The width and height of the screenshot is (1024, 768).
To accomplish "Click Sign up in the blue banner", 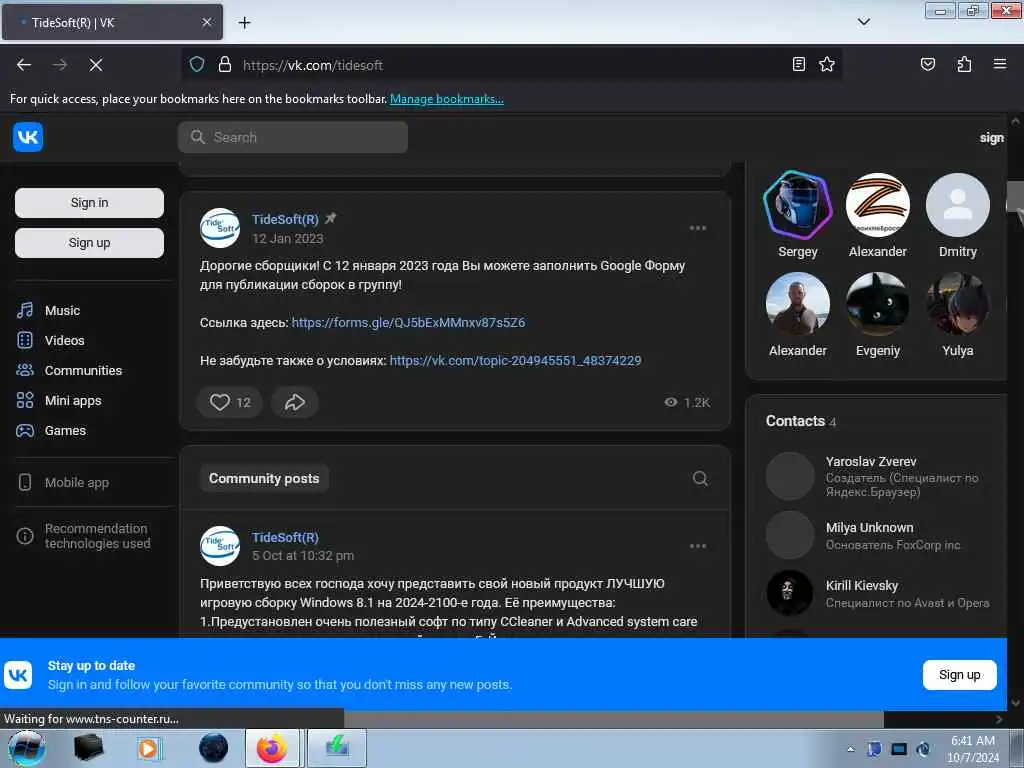I will [959, 675].
